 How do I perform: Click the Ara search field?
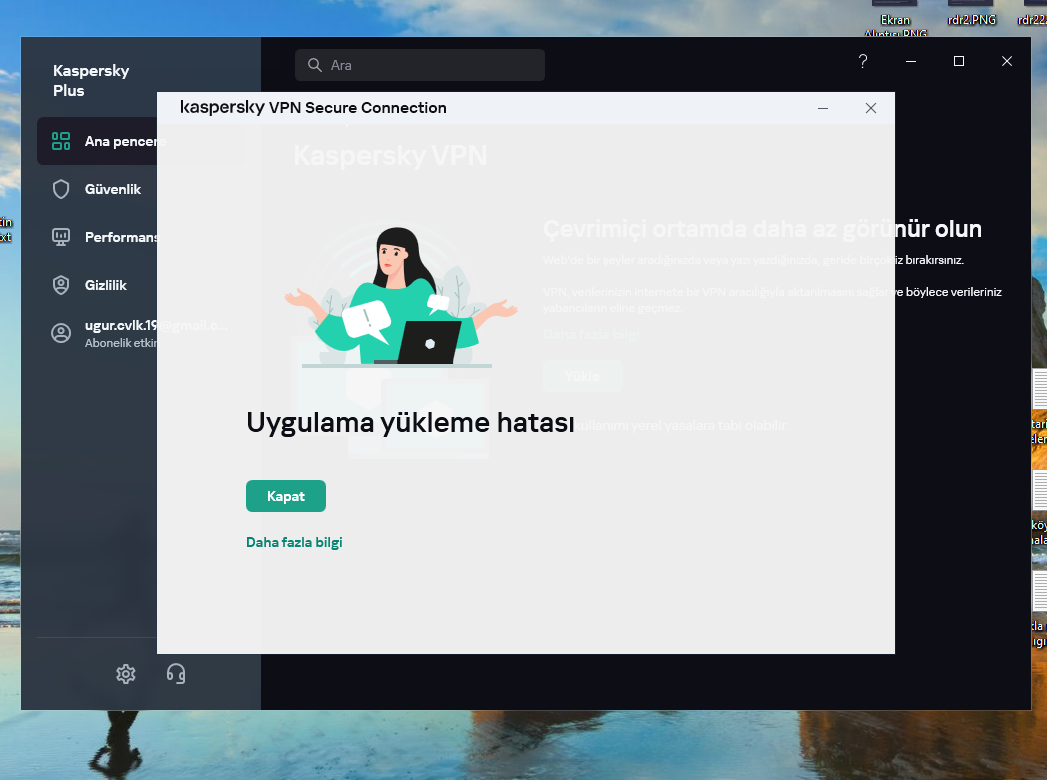tap(420, 65)
